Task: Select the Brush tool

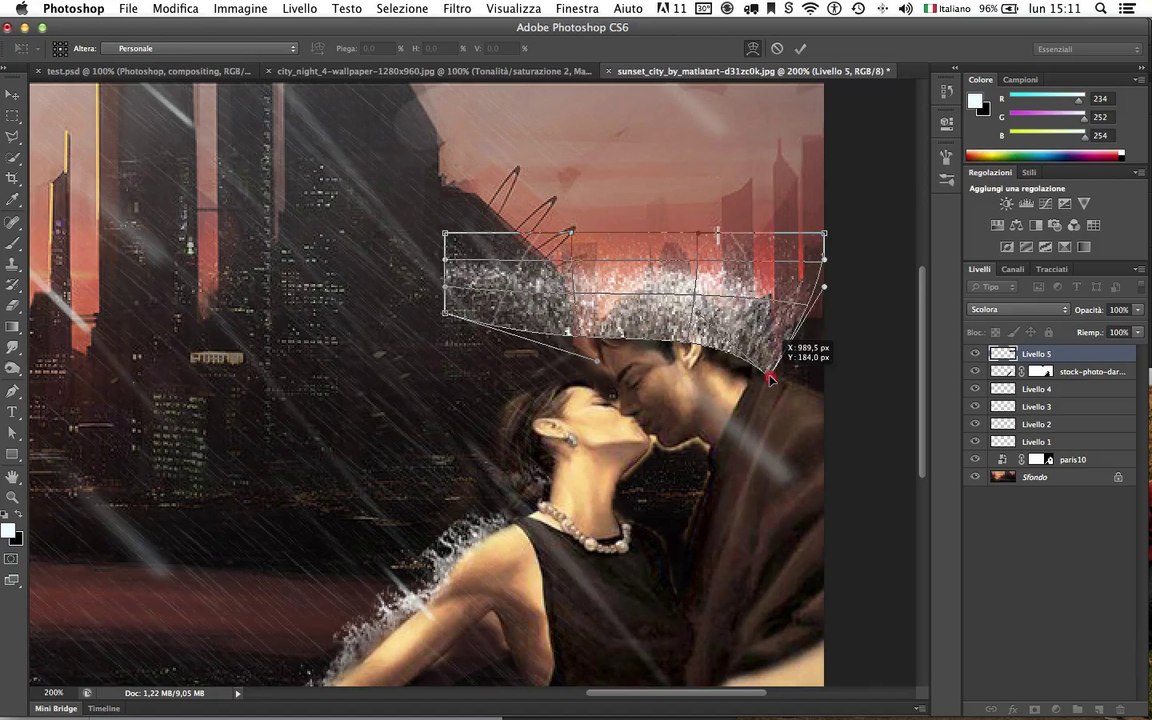Action: tap(12, 242)
